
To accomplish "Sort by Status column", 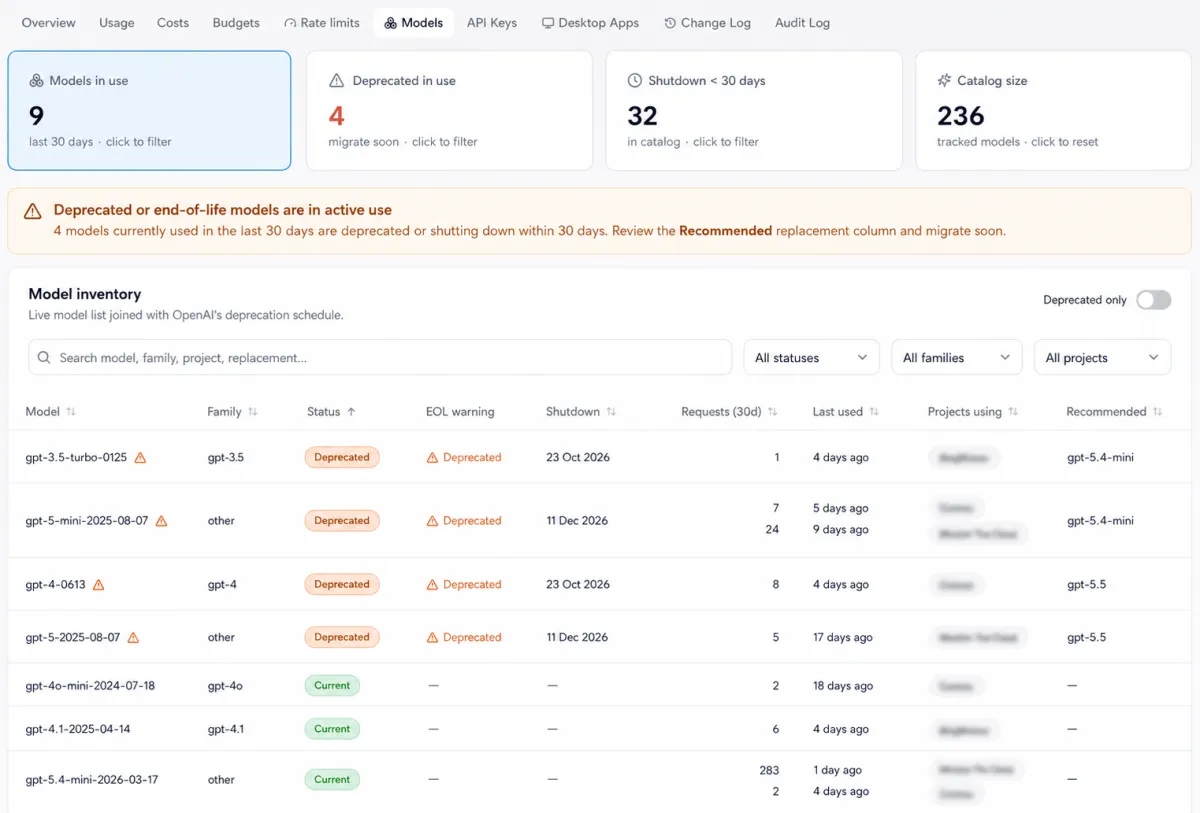I will 330,412.
